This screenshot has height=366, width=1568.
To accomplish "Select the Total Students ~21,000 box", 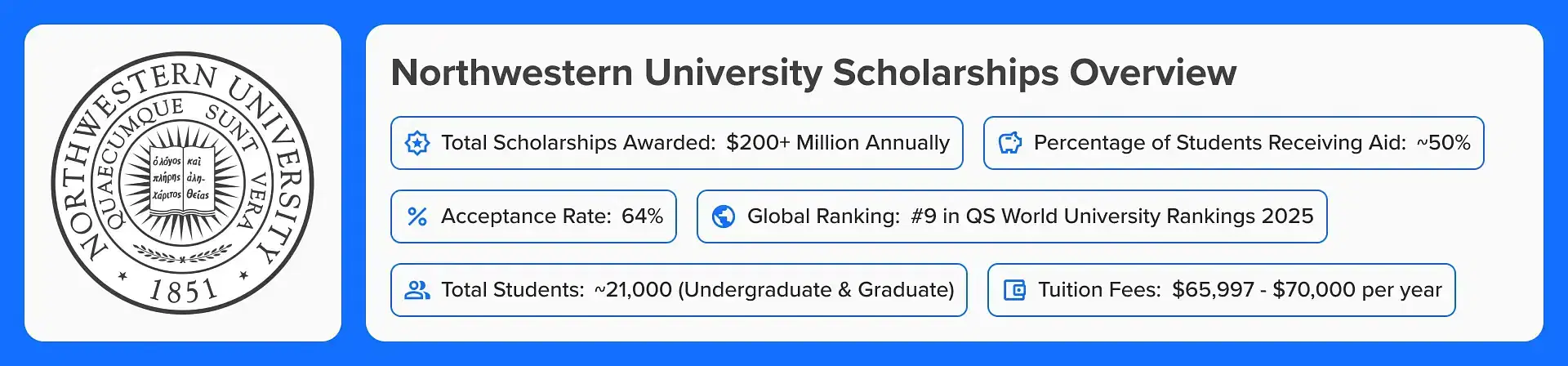I will [679, 290].
